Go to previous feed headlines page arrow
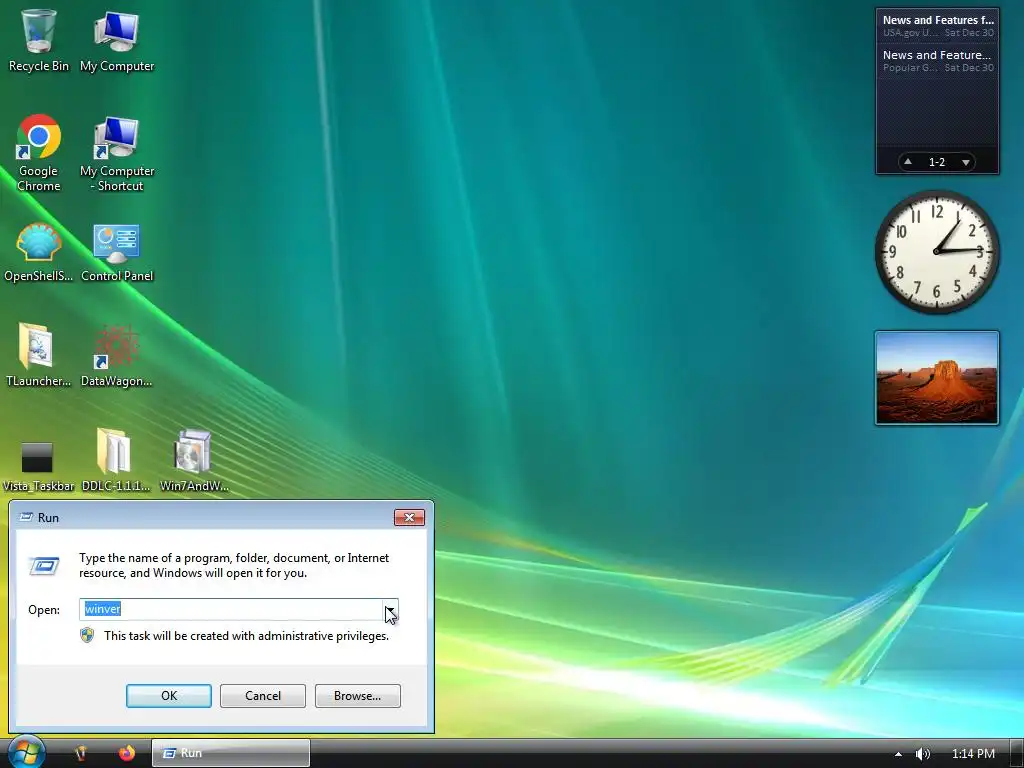Image resolution: width=1024 pixels, height=768 pixels. [908, 161]
